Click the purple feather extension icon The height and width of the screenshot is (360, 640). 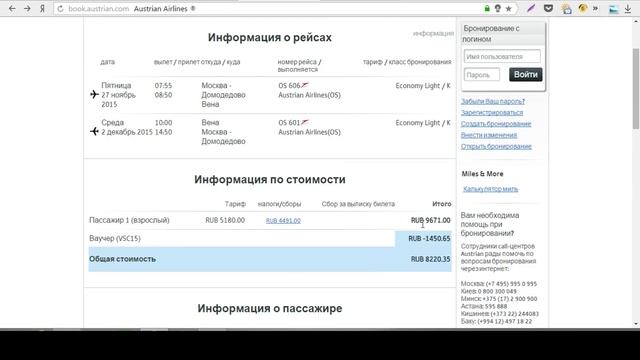(x=531, y=8)
